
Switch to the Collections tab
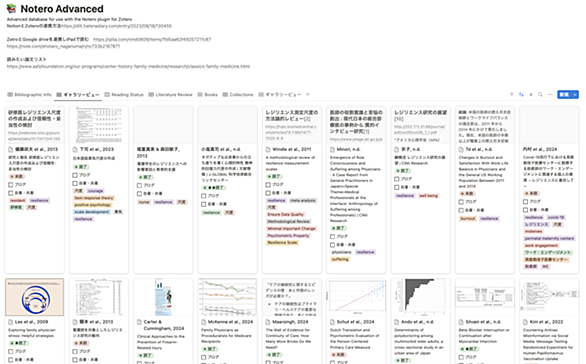238,95
